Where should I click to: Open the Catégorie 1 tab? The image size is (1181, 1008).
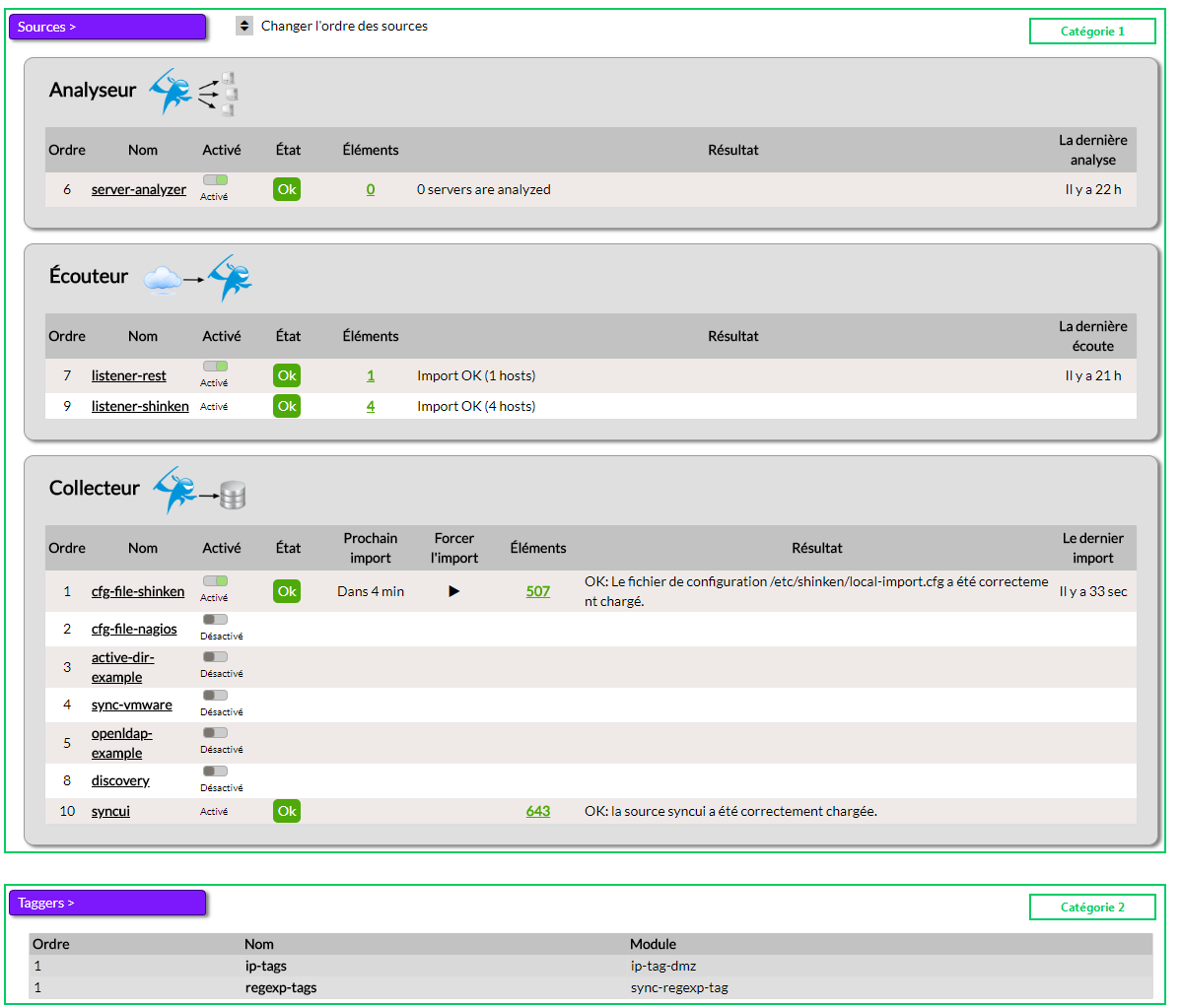tap(1092, 32)
